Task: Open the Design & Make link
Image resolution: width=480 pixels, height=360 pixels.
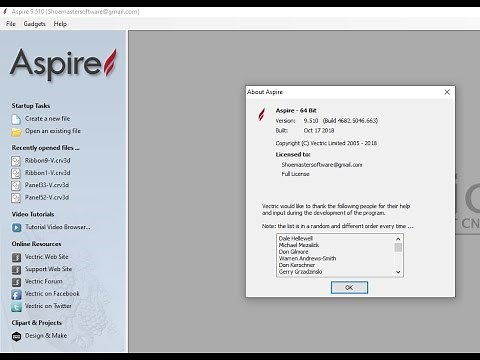Action: pos(46,336)
